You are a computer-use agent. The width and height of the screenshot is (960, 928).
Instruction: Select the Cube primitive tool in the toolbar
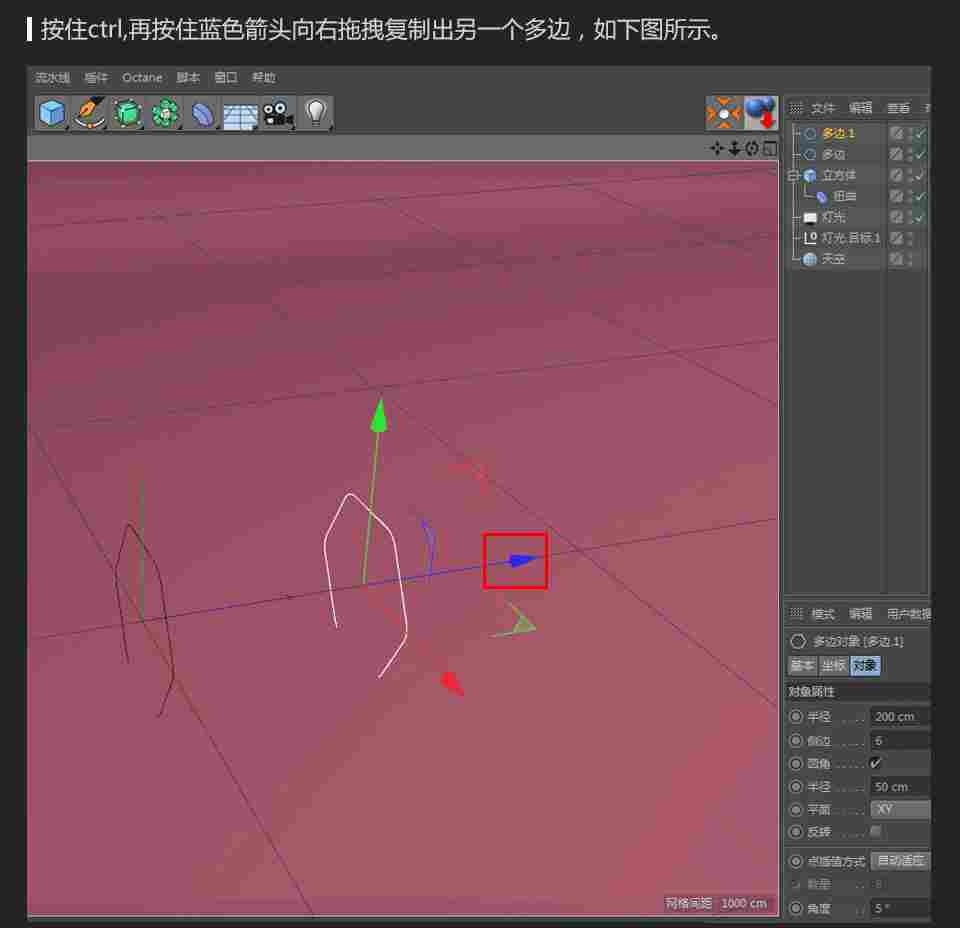[x=52, y=112]
